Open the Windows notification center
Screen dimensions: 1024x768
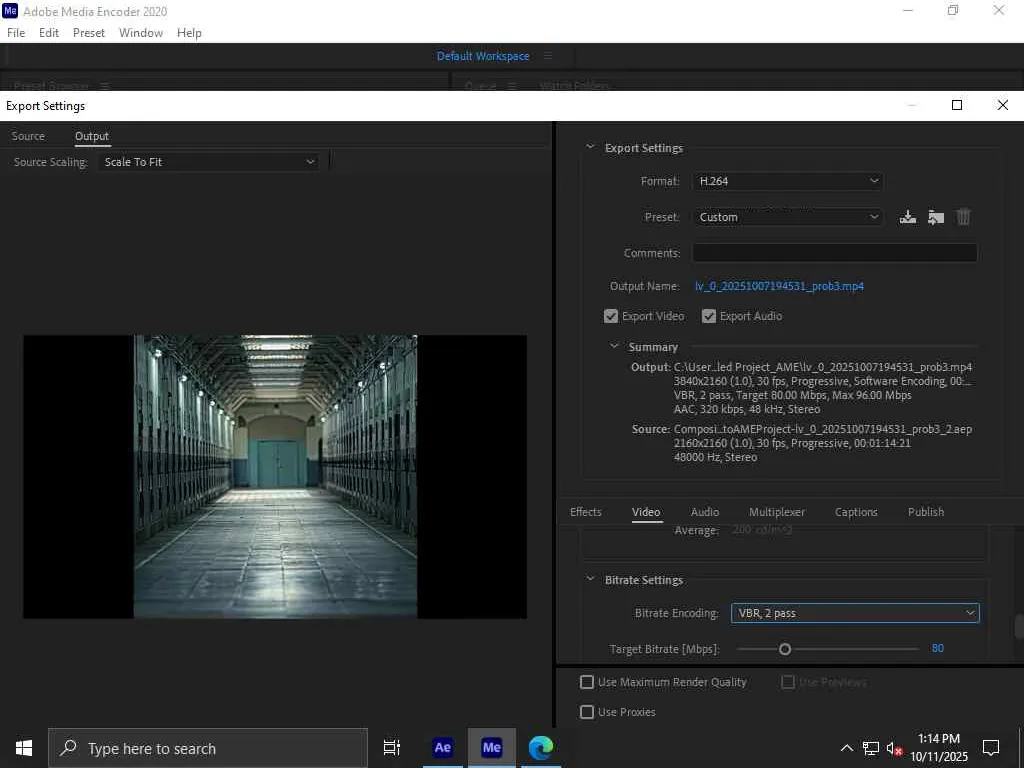pyautogui.click(x=991, y=748)
